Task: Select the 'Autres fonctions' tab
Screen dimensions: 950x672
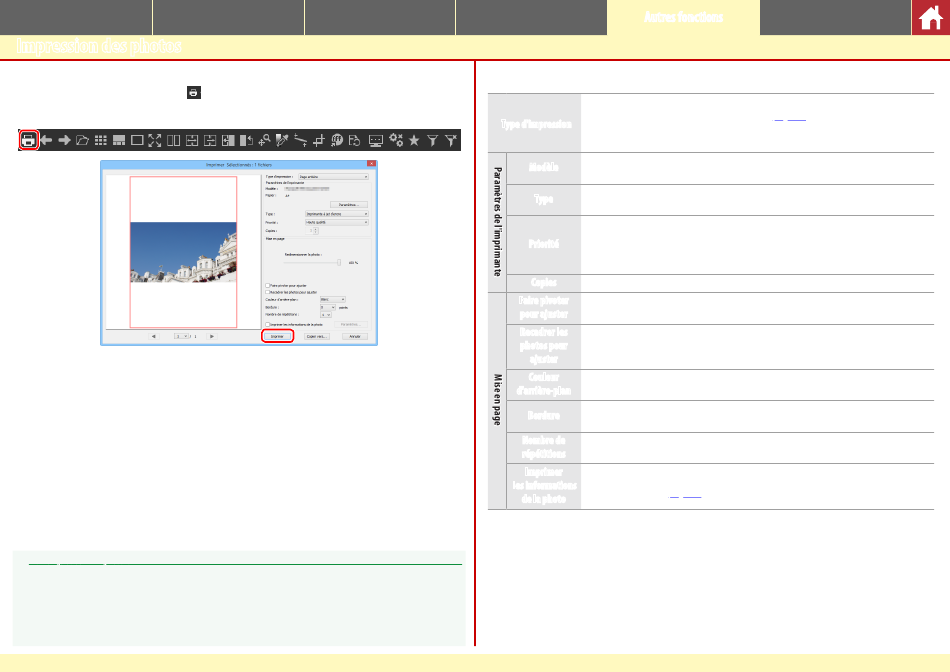Action: (683, 18)
